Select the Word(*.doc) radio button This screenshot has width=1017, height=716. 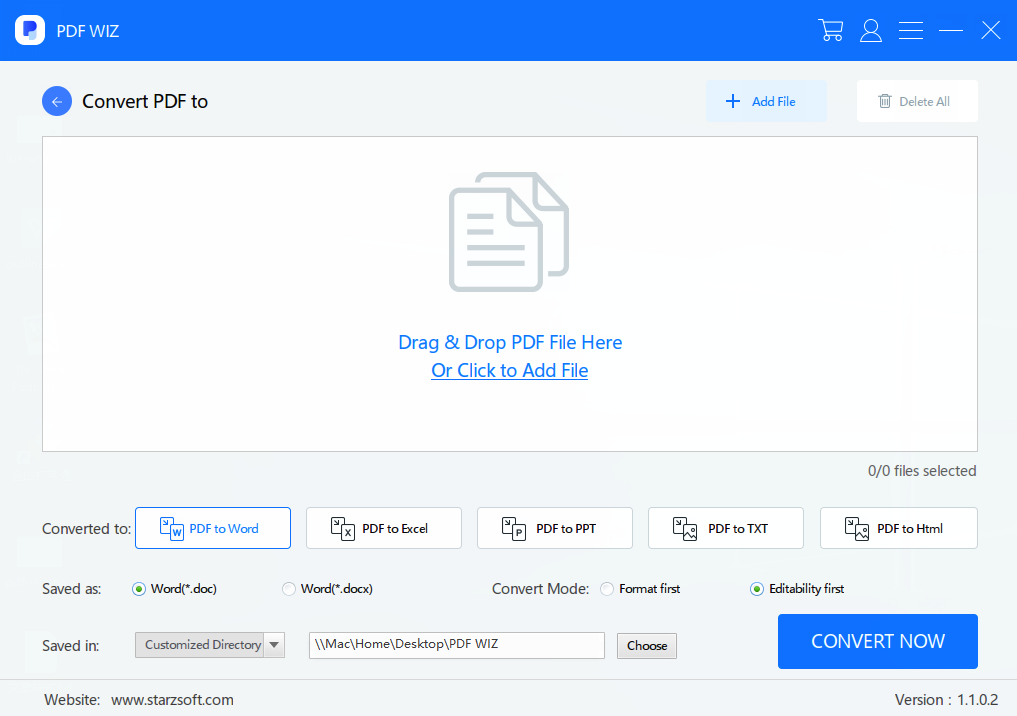coord(139,589)
